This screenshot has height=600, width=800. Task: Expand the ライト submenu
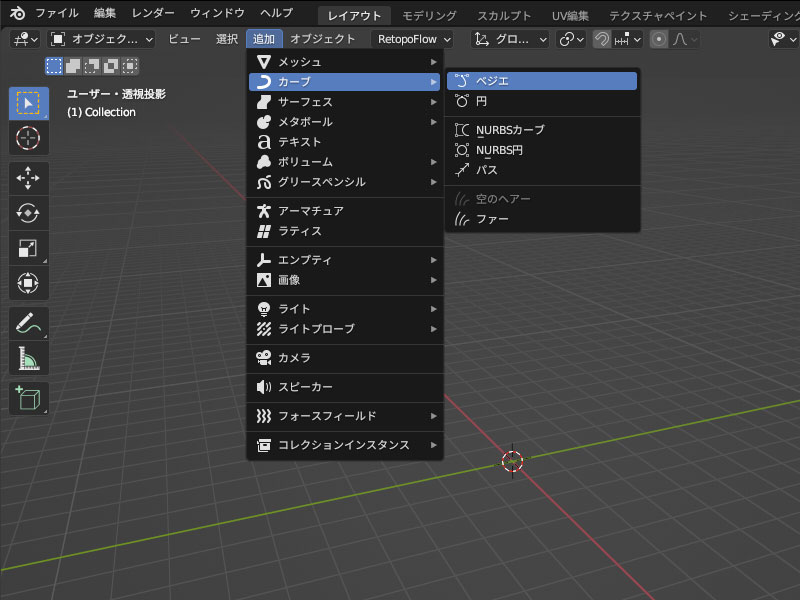pos(344,309)
